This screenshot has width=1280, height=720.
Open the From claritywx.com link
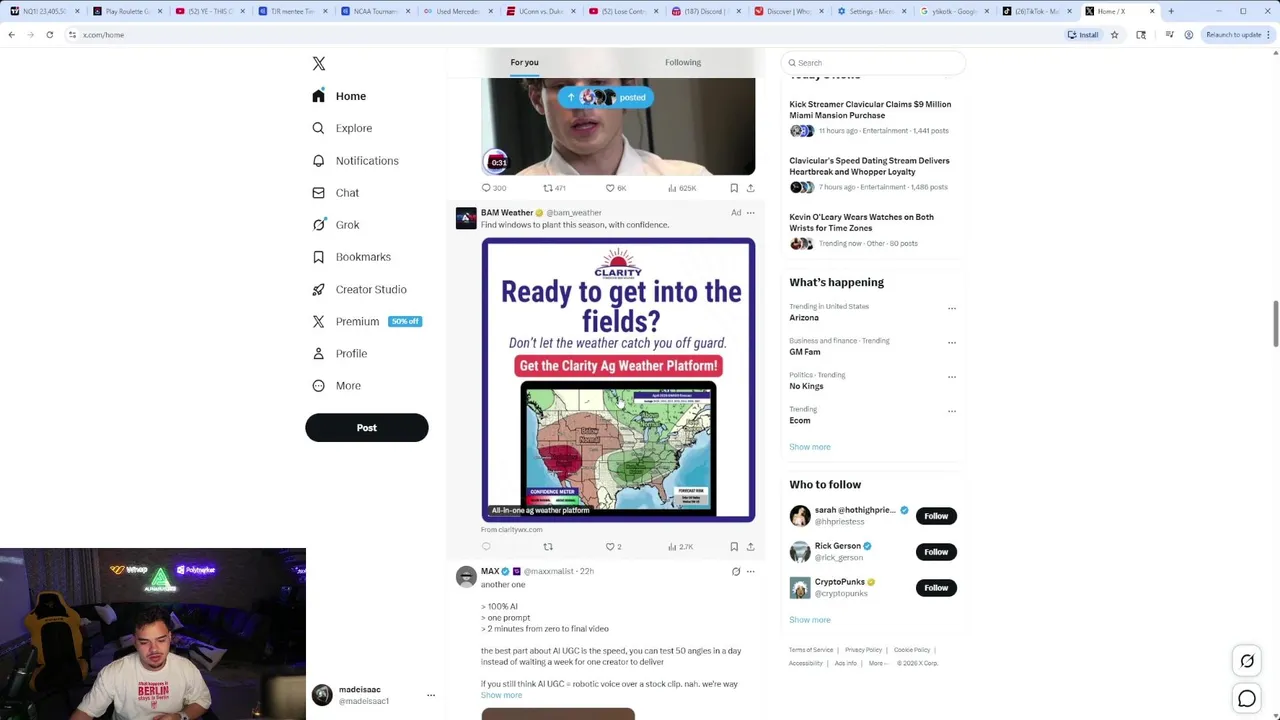click(512, 530)
